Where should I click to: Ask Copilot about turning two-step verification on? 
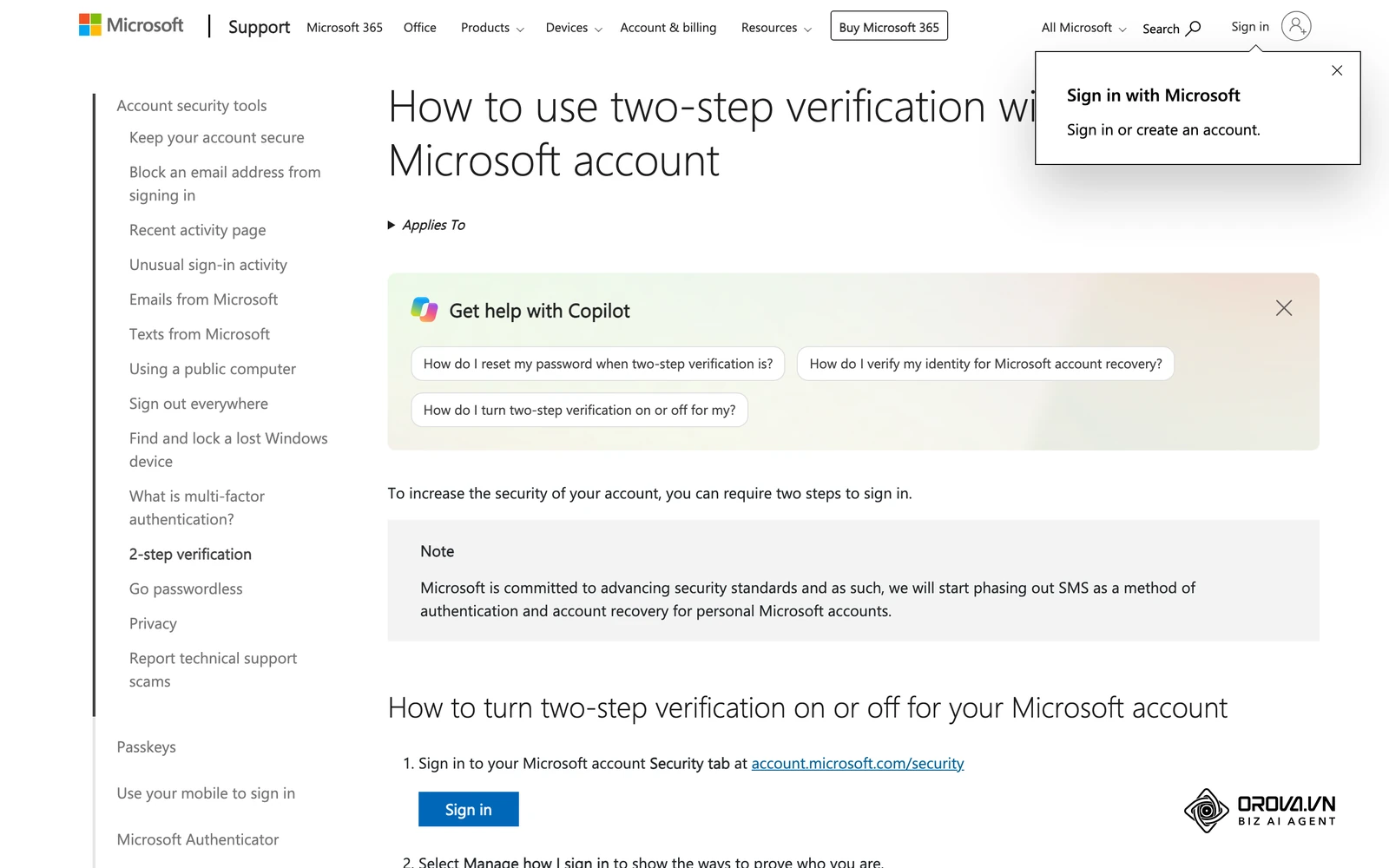579,410
